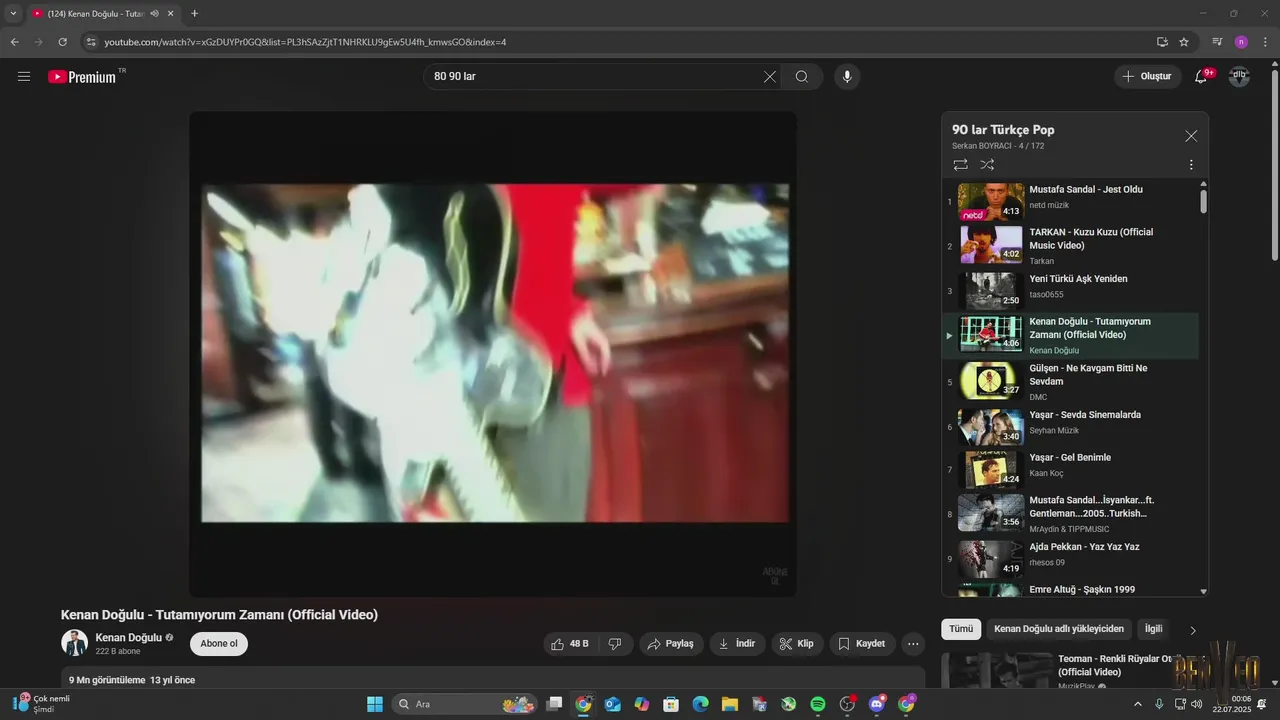Viewport: 1280px width, 720px height.
Task: Open the 90 lar Türkçe Pop playlist title
Action: [x=1003, y=130]
